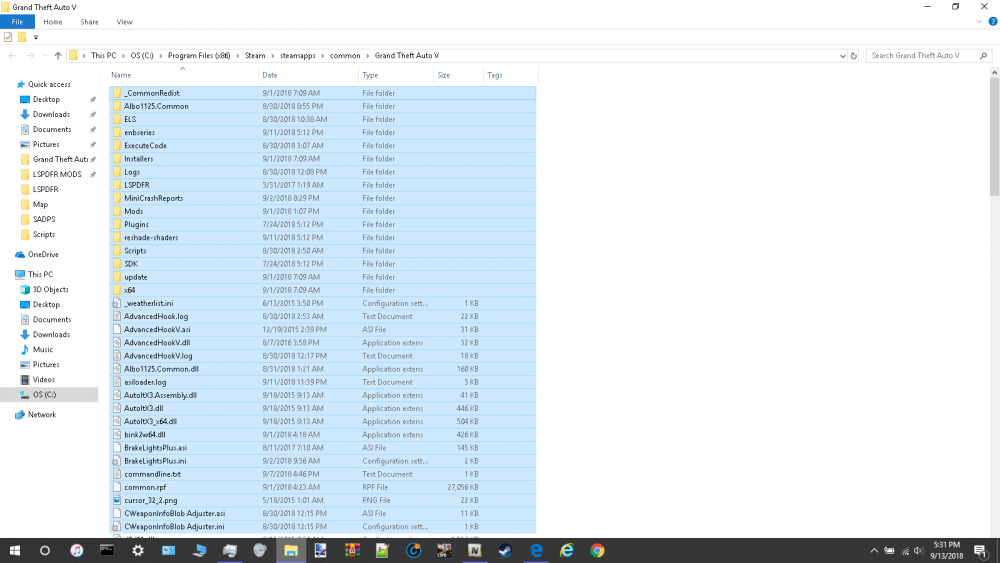Refresh the current folder view
The width and height of the screenshot is (1000, 563).
coord(854,55)
